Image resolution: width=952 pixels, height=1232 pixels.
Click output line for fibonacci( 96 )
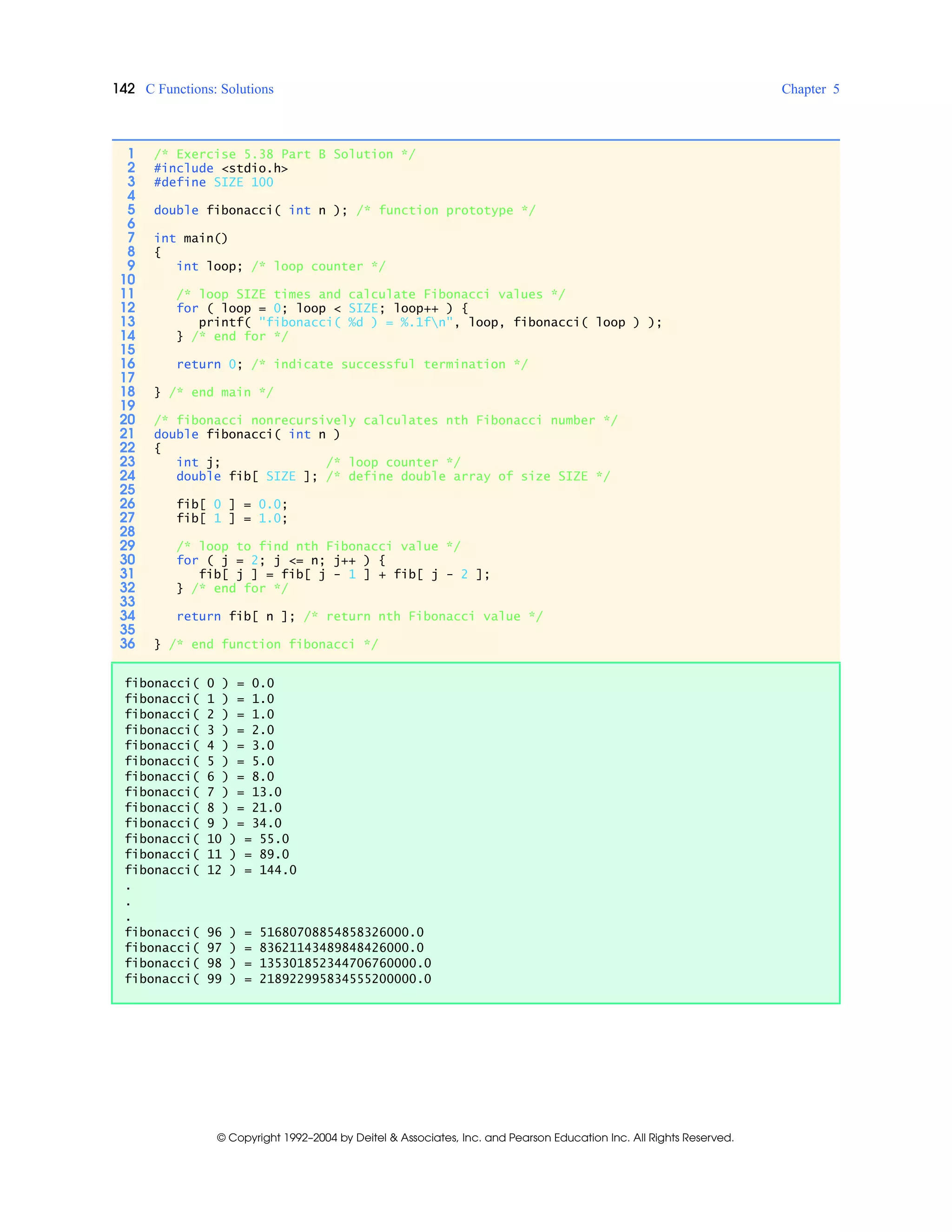(x=274, y=933)
